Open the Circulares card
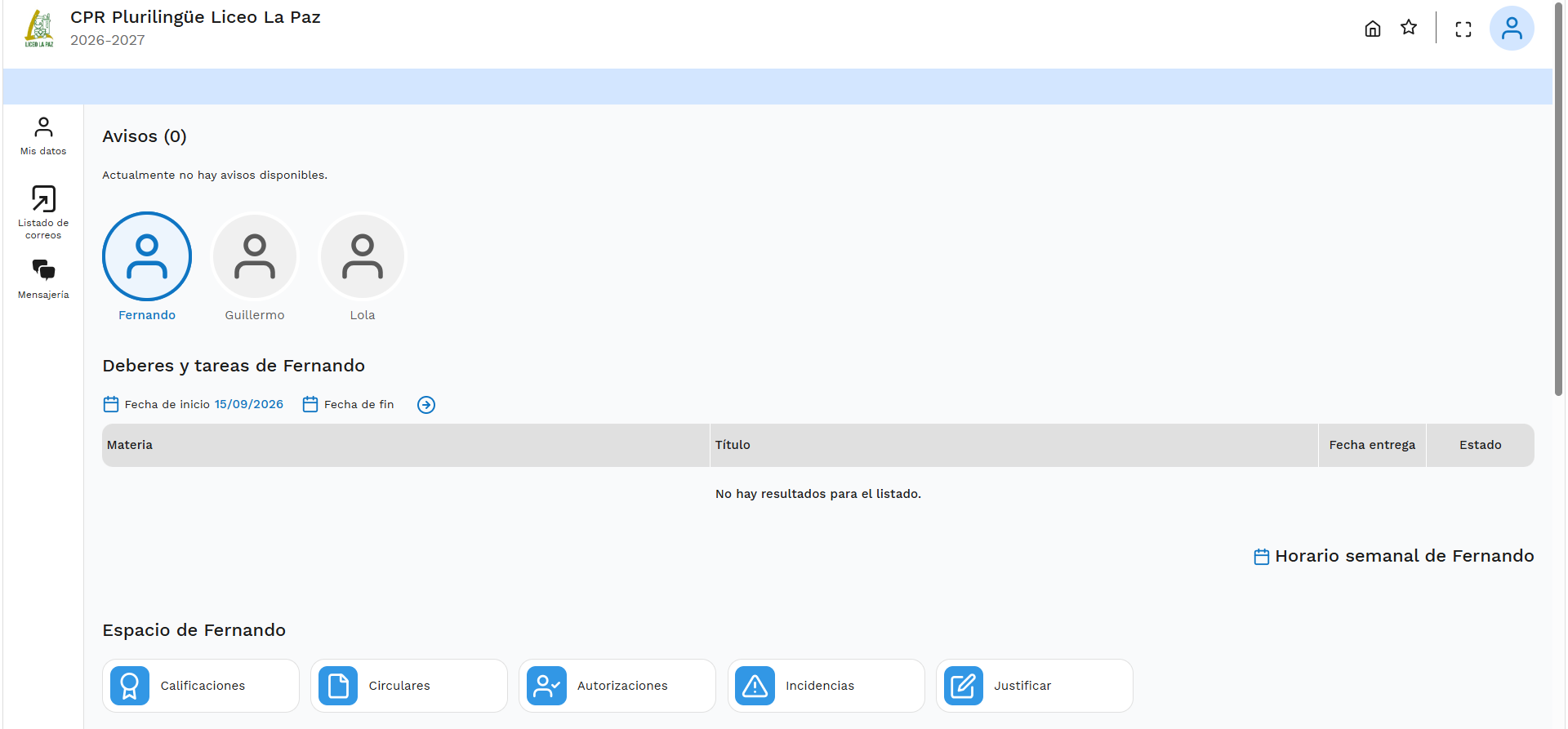This screenshot has height=729, width=1568. point(409,686)
